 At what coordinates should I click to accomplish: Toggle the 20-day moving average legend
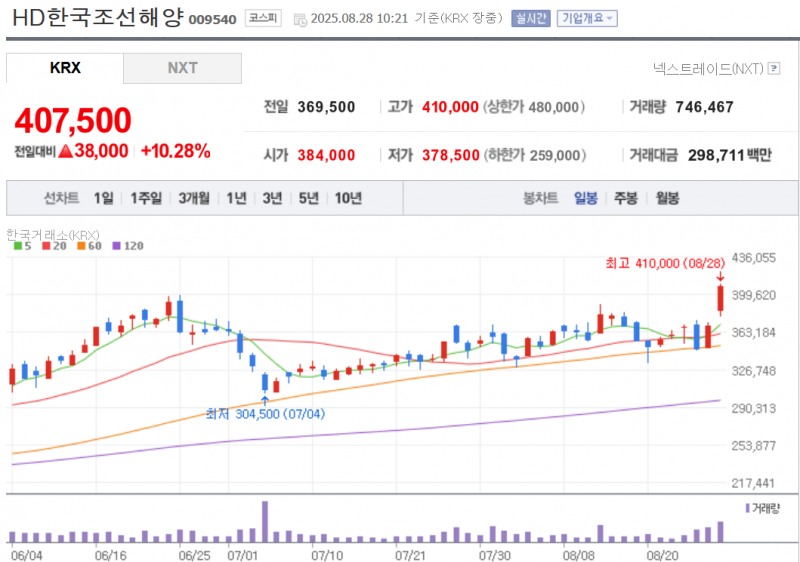(53, 245)
